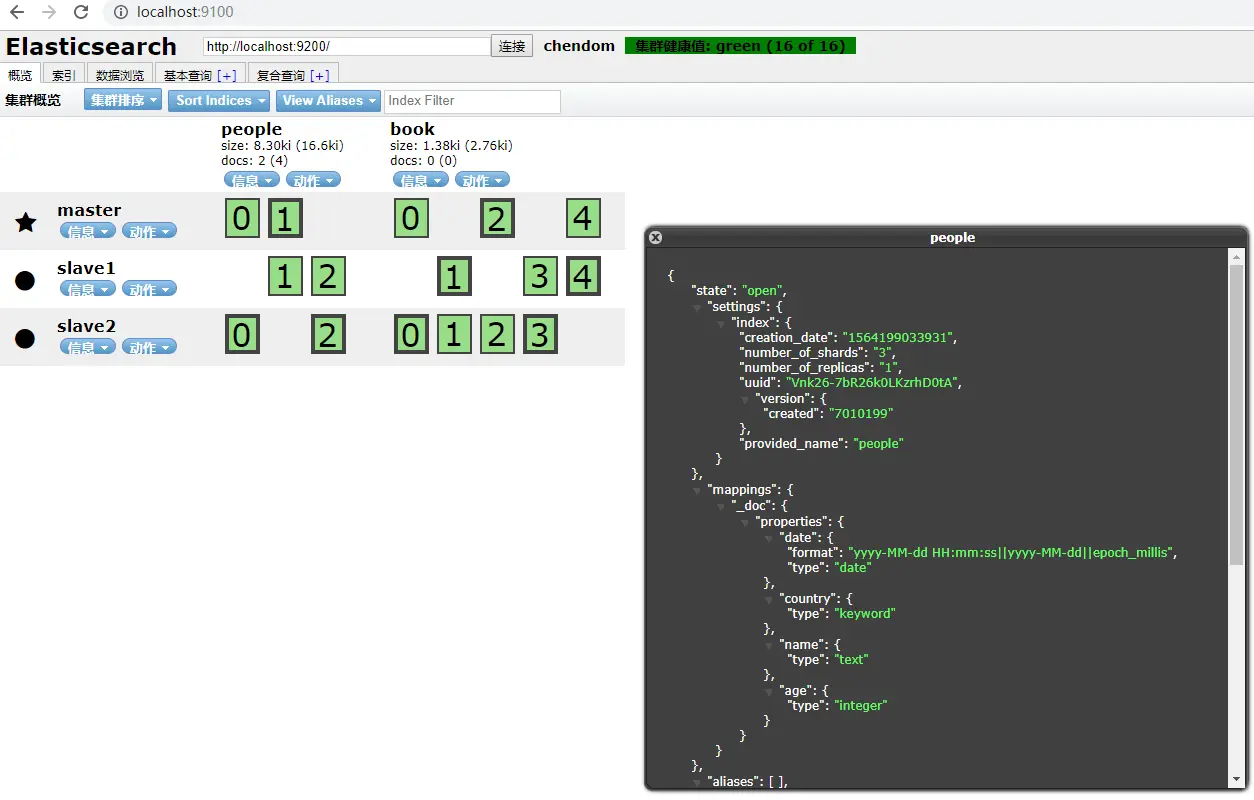
Task: Open 信息 dropdown for master node
Action: click(x=88, y=231)
